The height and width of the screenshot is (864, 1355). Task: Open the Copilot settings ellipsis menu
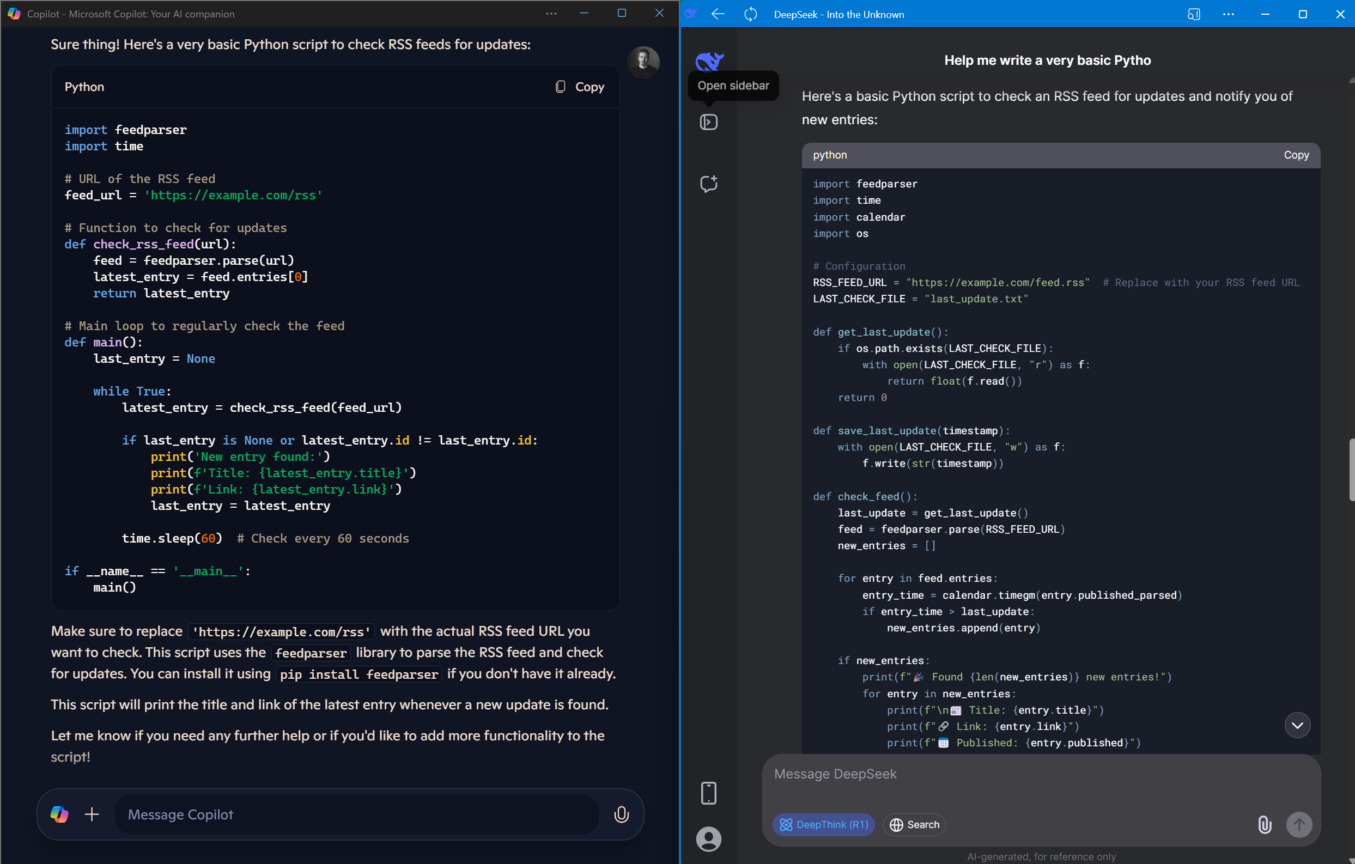pyautogui.click(x=551, y=13)
